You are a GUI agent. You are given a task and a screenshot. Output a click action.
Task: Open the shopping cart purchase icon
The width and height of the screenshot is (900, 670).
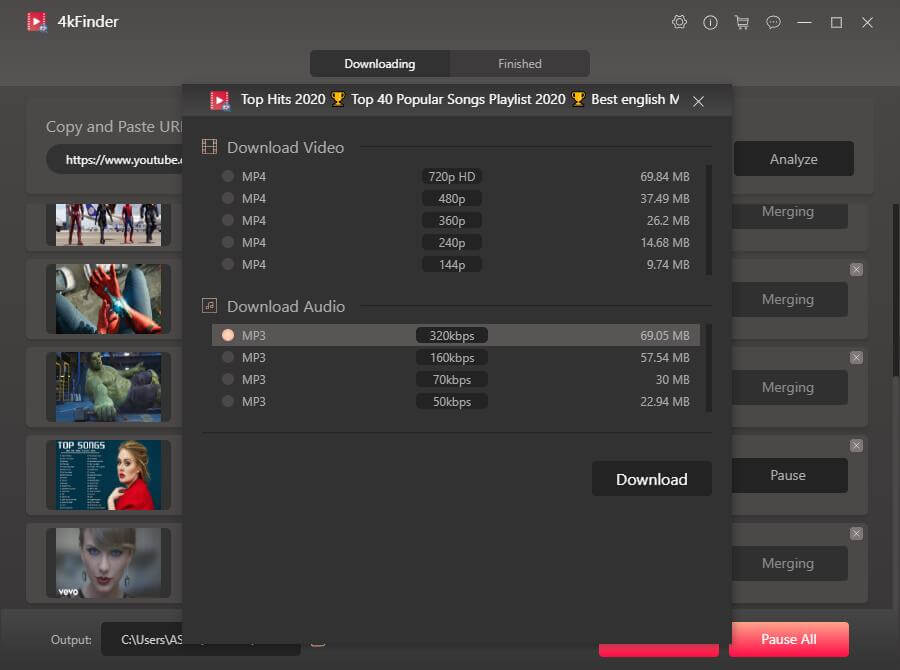click(741, 22)
